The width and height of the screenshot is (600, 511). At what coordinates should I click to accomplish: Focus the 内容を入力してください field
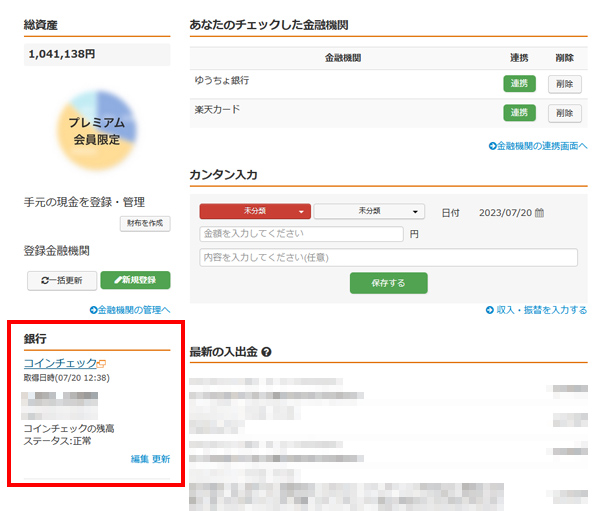(x=388, y=257)
